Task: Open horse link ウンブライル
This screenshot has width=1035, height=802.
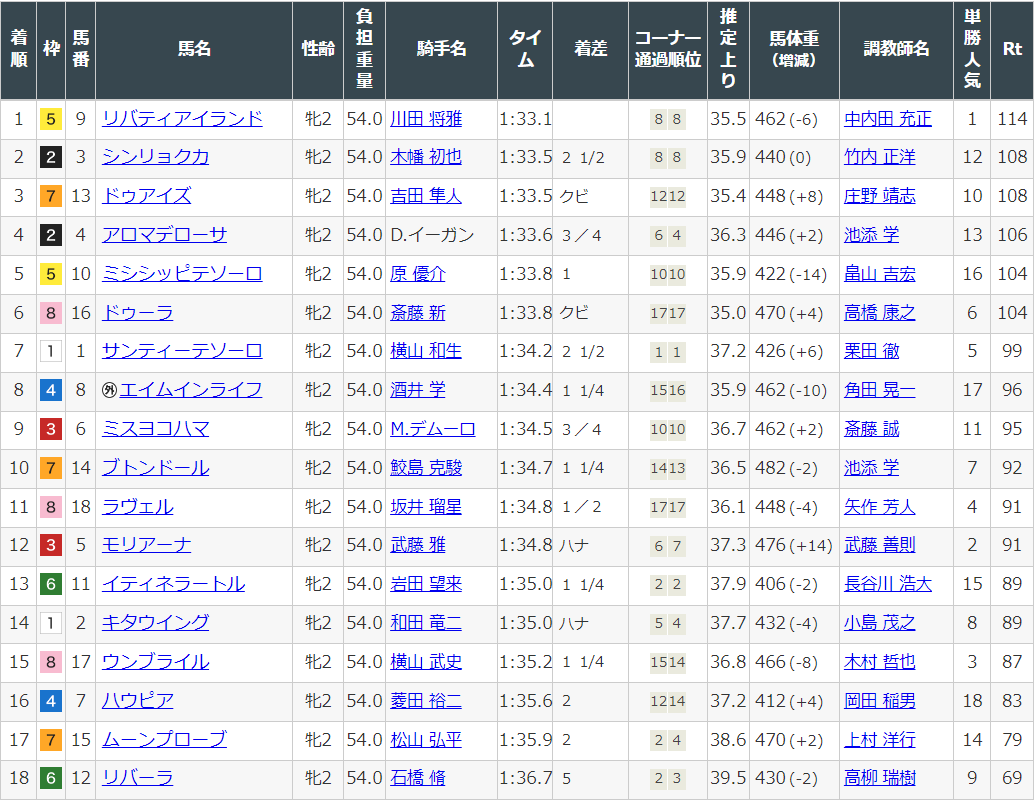Action: (x=155, y=662)
